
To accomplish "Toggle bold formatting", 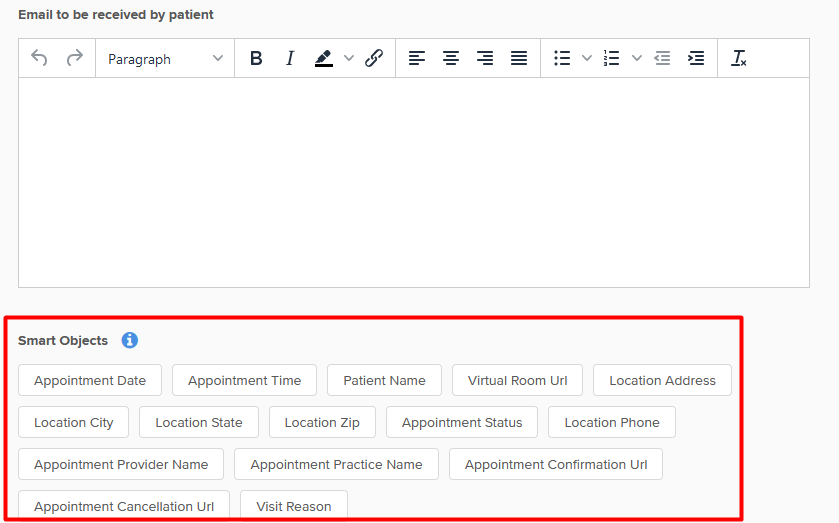I will pos(256,58).
